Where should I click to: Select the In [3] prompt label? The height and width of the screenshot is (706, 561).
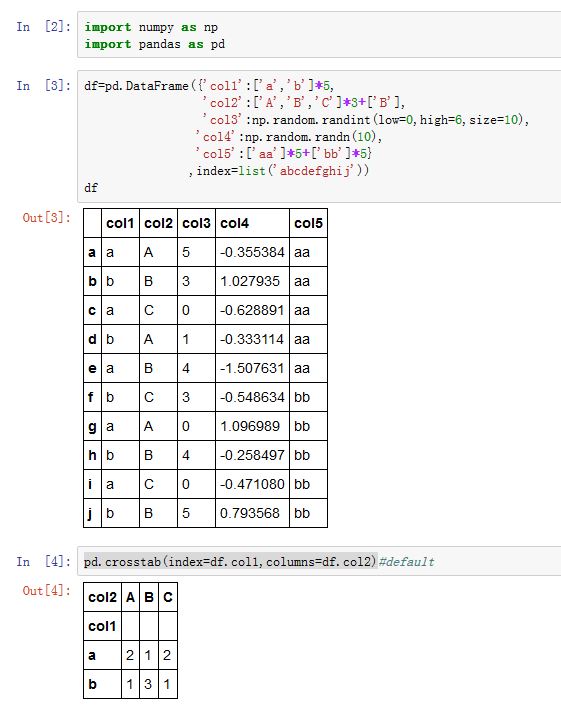pos(43,86)
